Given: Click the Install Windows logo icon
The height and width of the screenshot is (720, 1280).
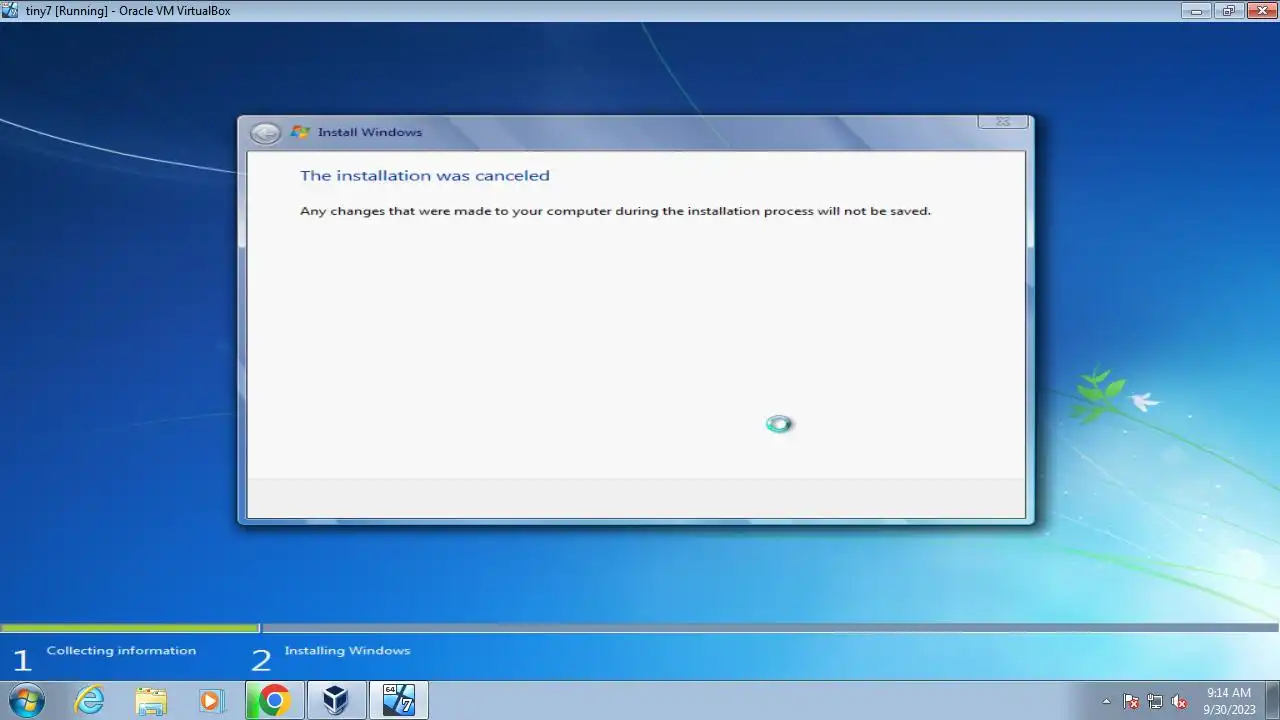Looking at the screenshot, I should point(300,132).
